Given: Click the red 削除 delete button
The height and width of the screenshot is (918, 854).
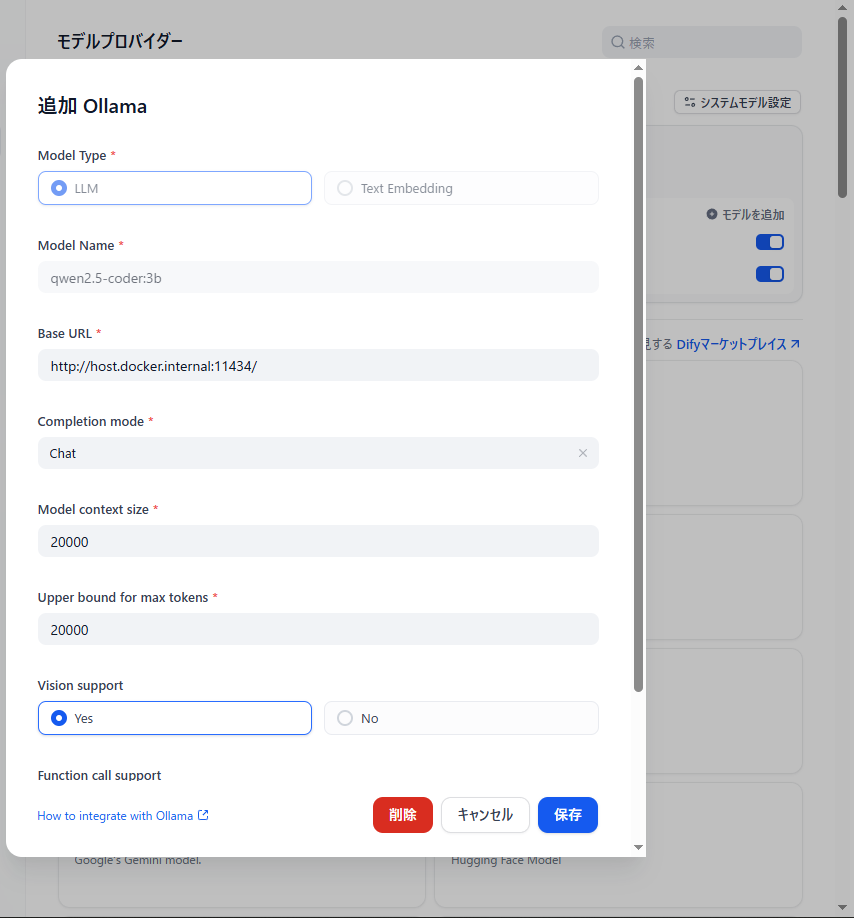Looking at the screenshot, I should pos(403,814).
